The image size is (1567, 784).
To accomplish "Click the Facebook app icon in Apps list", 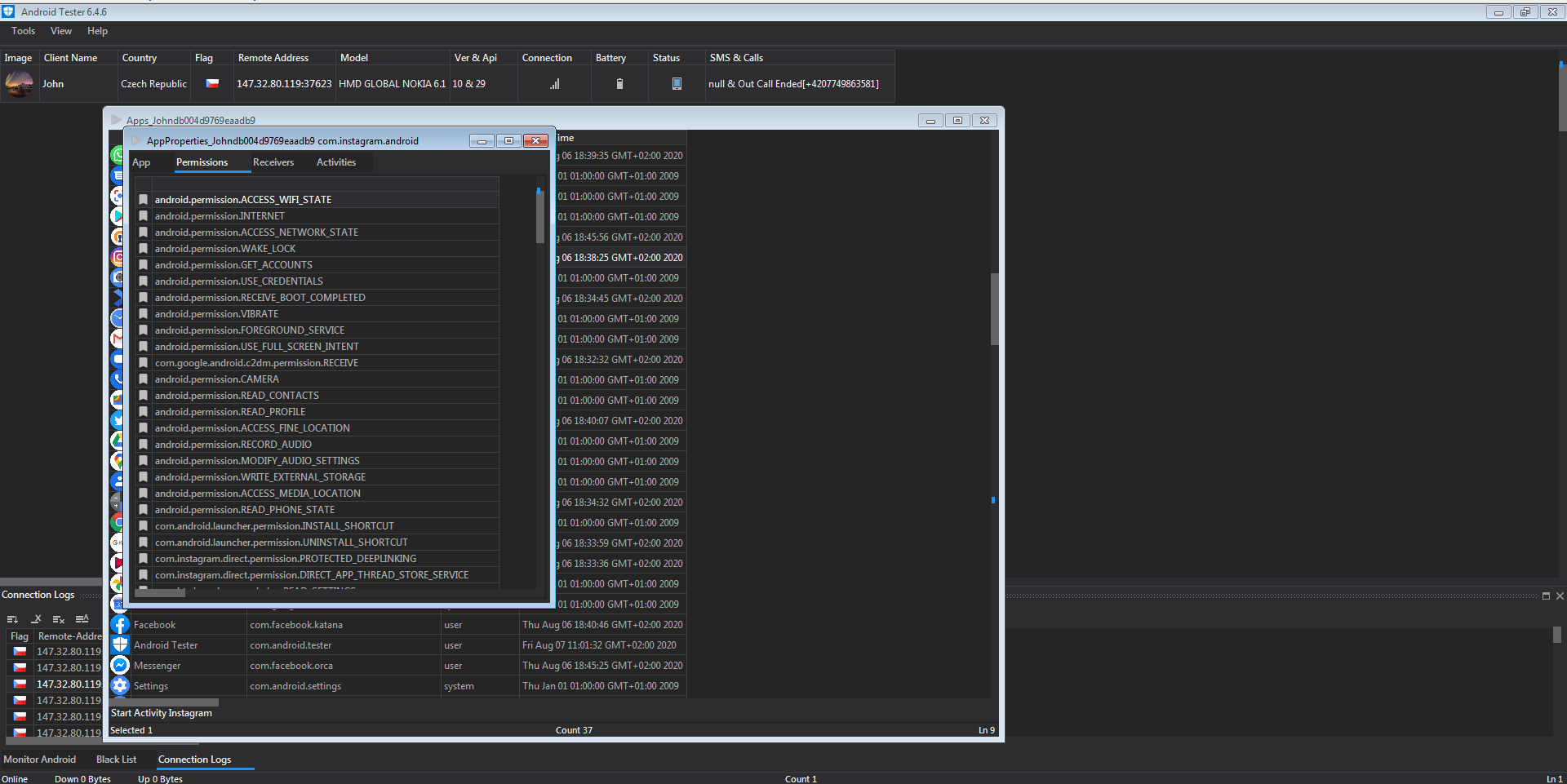I will coord(120,625).
